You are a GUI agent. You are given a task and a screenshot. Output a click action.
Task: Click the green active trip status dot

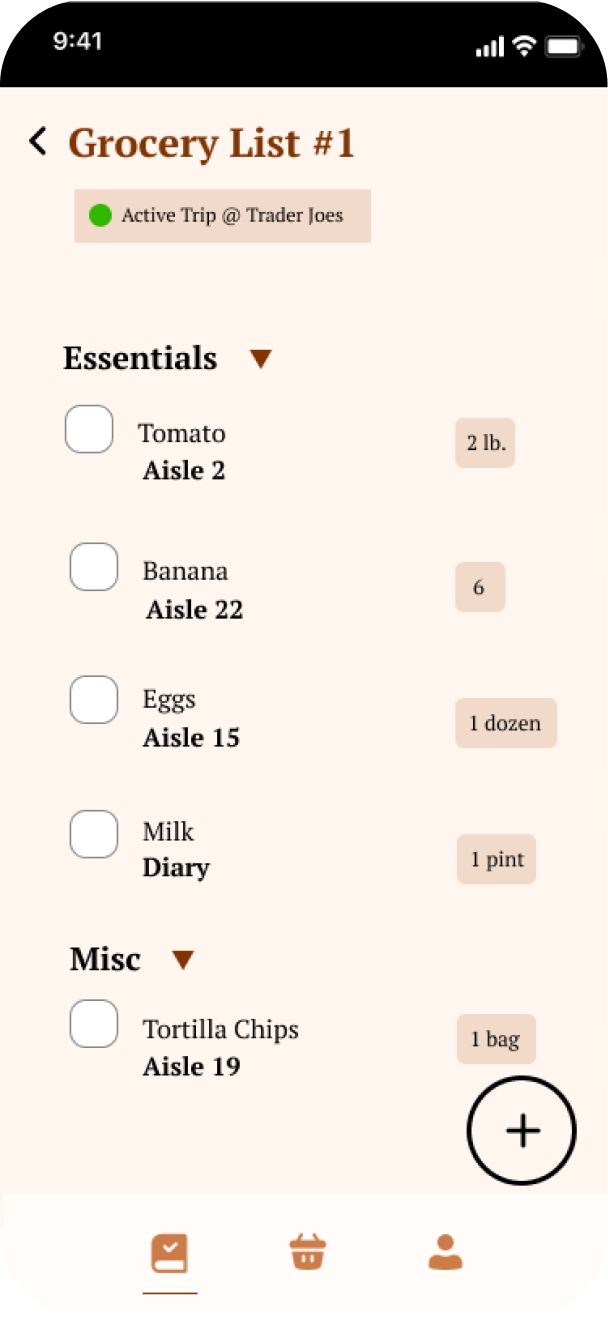pyautogui.click(x=100, y=215)
